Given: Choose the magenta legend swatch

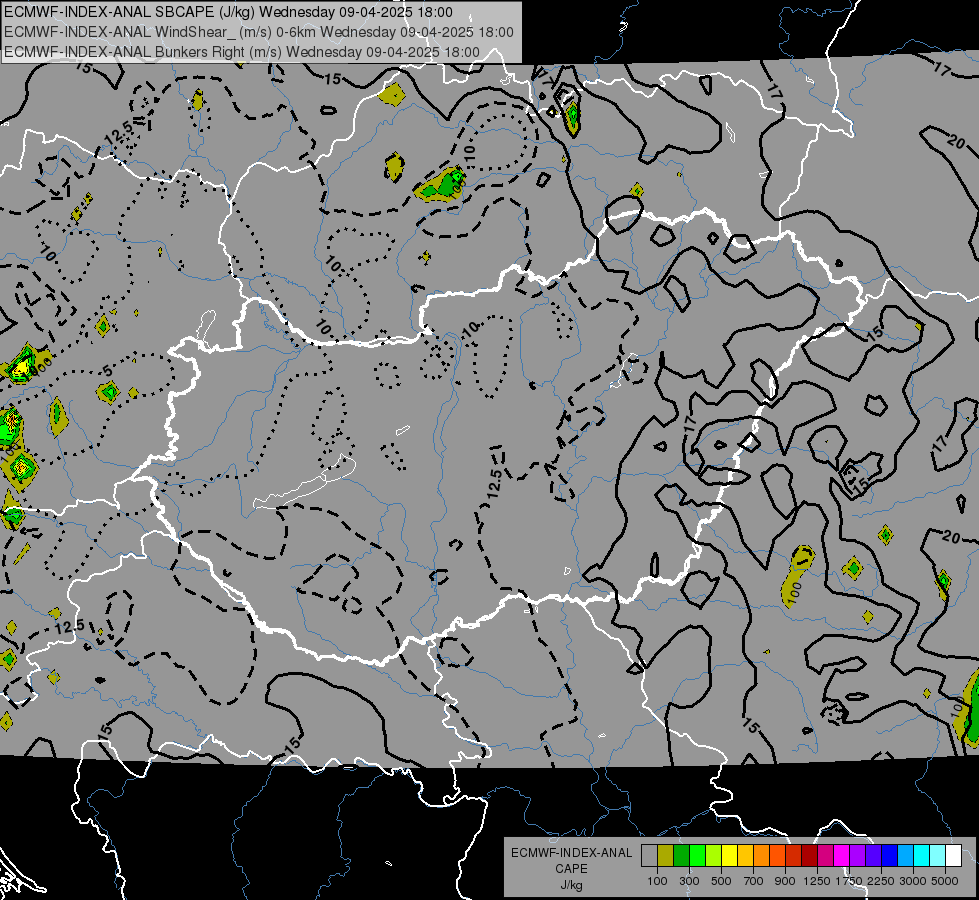Looking at the screenshot, I should [x=842, y=855].
